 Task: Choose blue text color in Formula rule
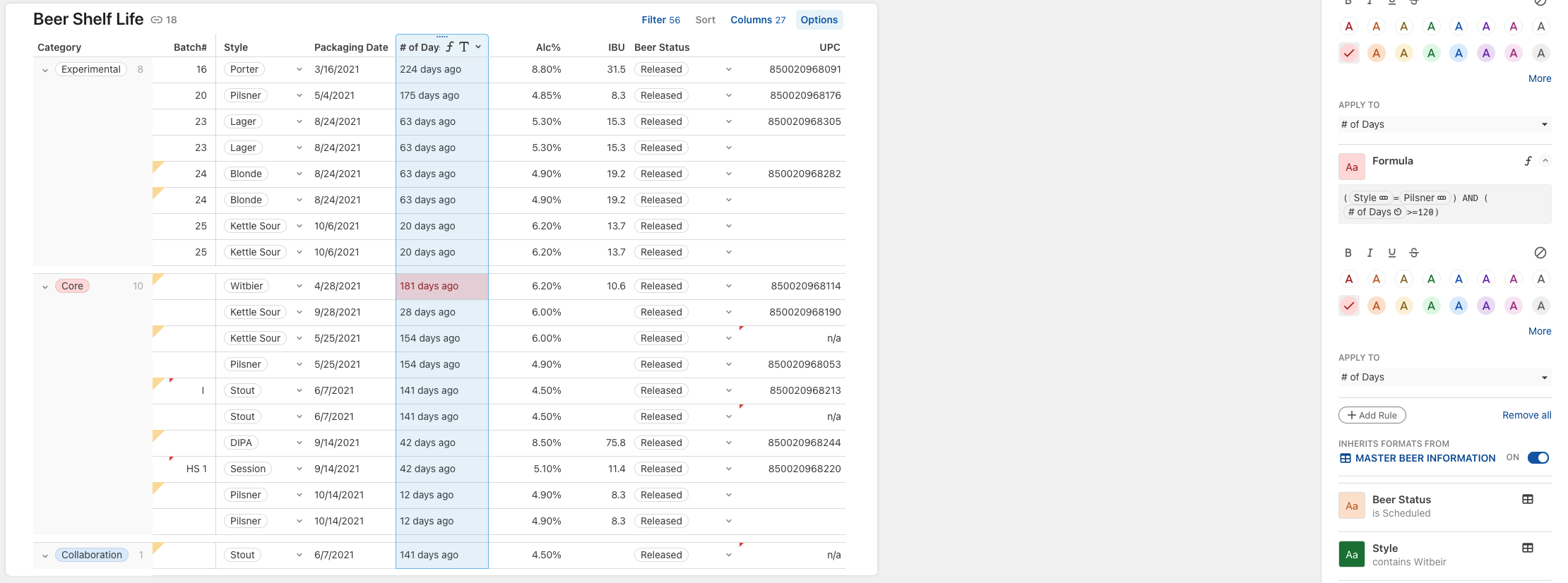click(1459, 279)
